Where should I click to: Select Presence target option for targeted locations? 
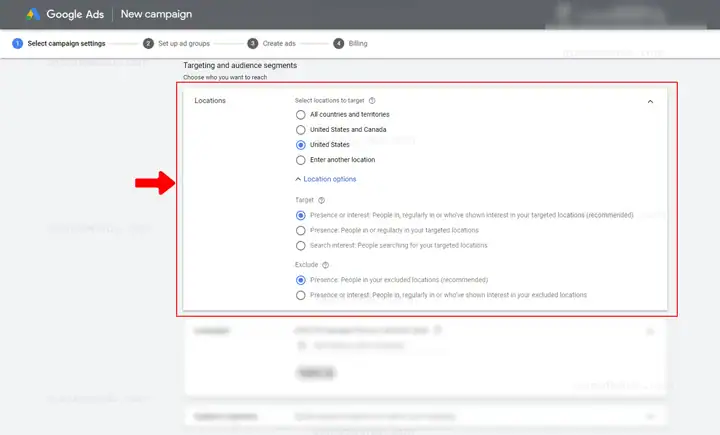click(300, 231)
